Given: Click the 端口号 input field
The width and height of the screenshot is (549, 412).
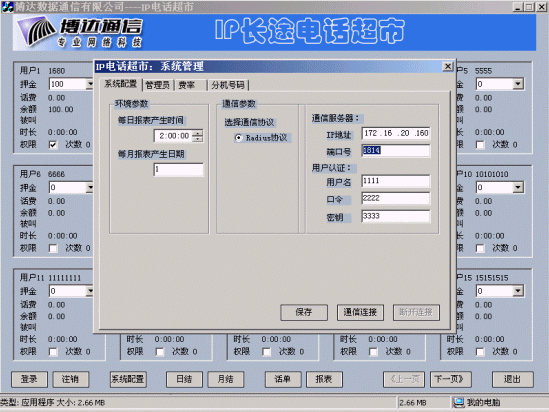Looking at the screenshot, I should [x=396, y=151].
